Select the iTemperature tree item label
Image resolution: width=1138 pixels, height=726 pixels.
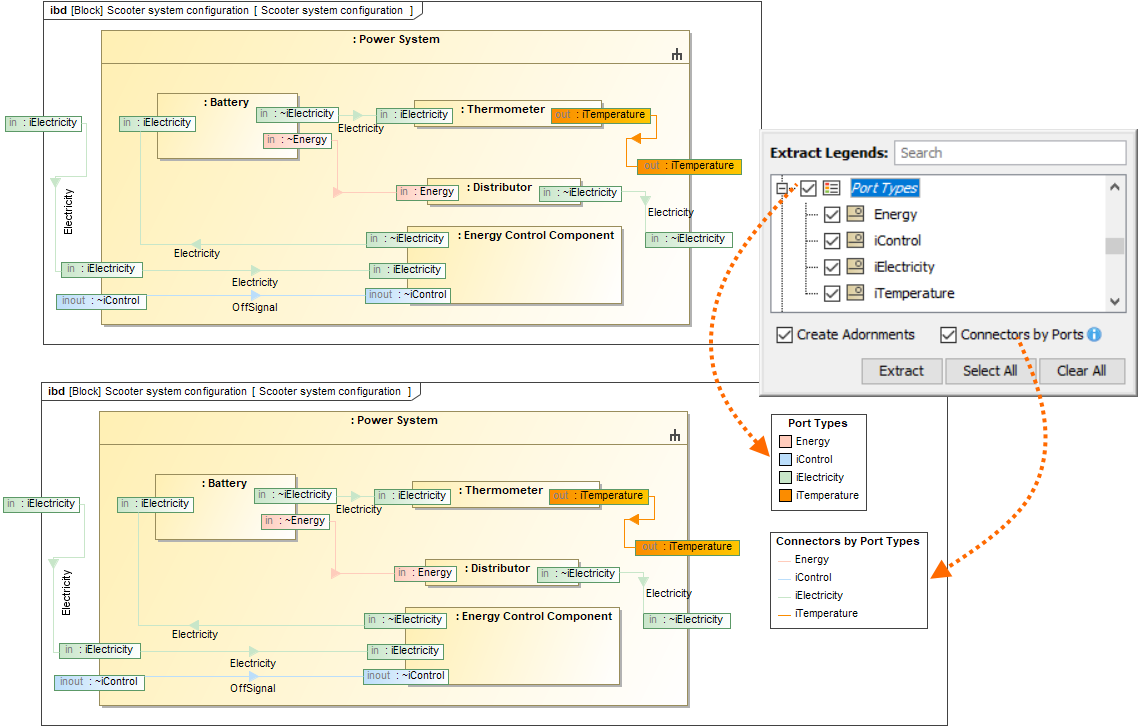pos(913,293)
